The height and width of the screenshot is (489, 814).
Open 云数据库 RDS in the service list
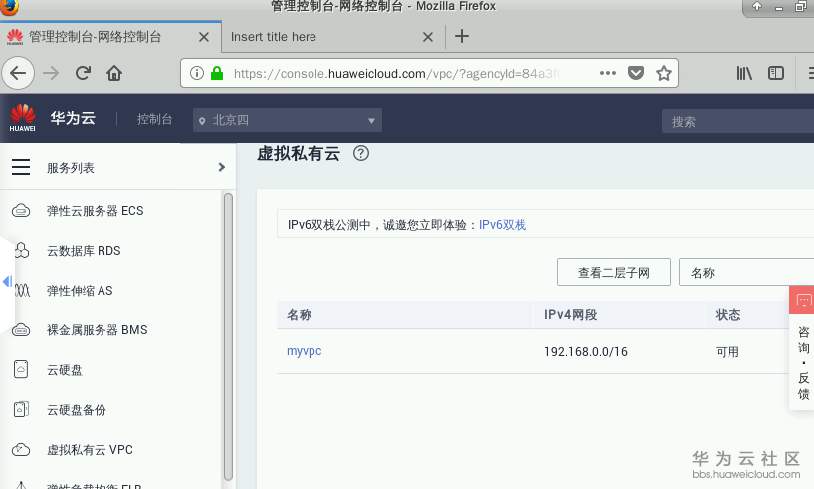pos(84,251)
